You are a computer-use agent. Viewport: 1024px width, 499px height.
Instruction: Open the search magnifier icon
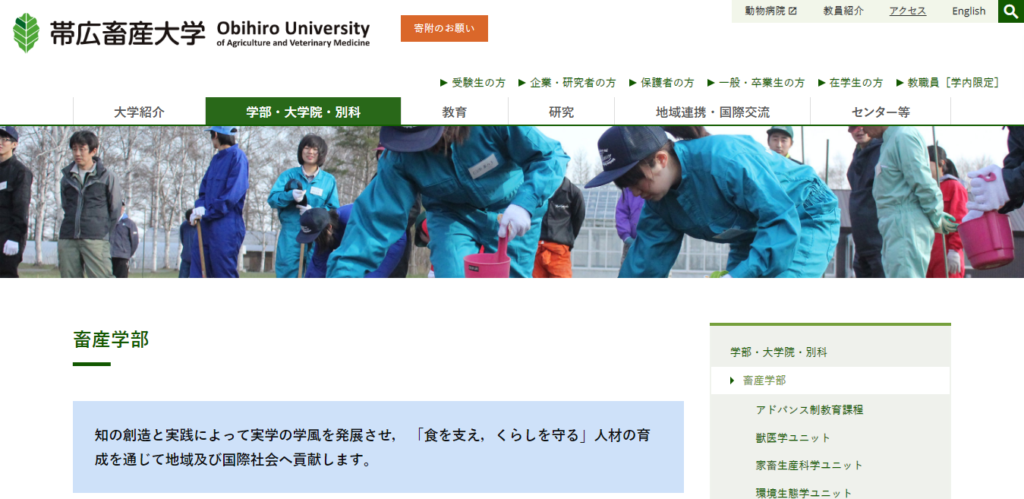[x=1011, y=11]
